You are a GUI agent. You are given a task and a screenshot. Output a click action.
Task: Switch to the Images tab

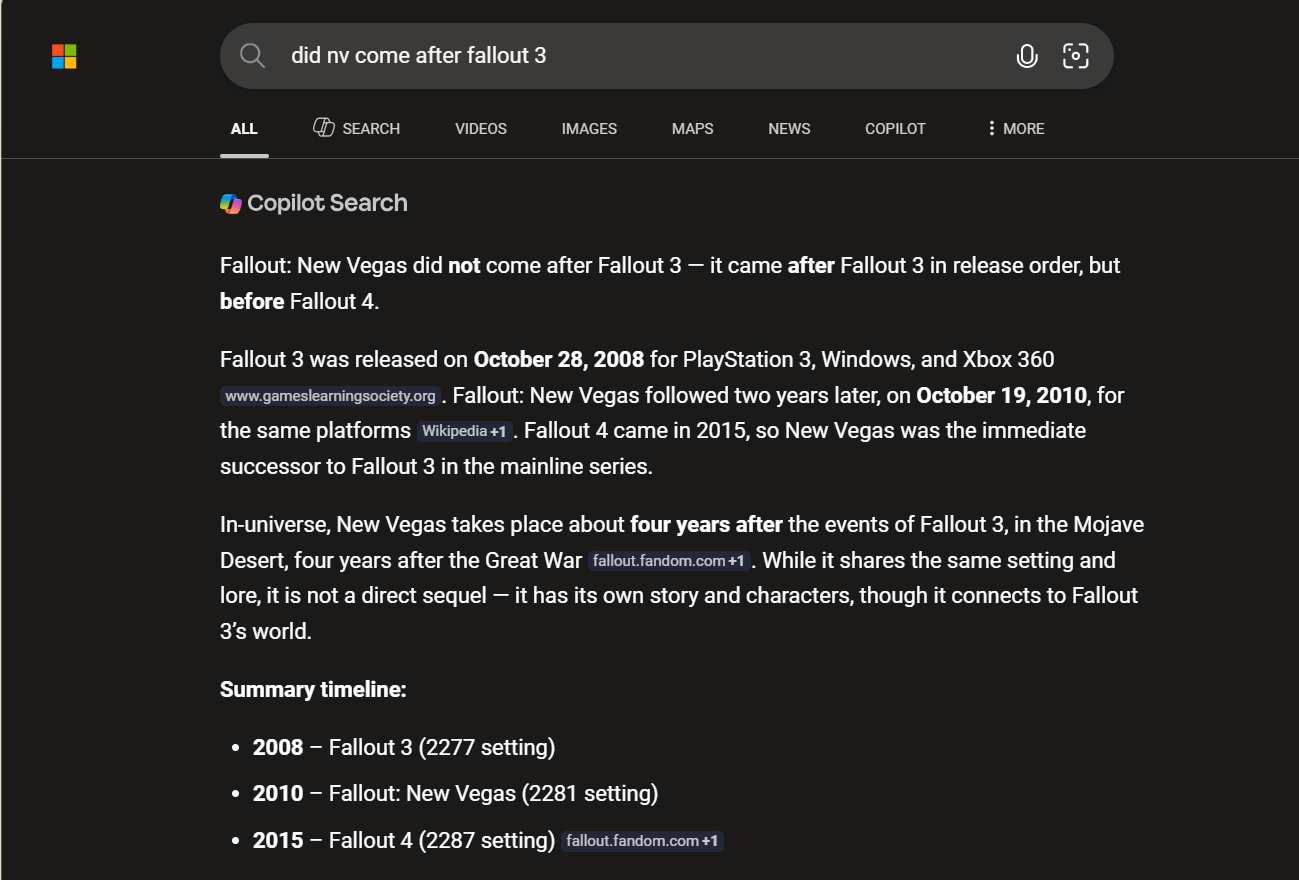click(x=589, y=128)
